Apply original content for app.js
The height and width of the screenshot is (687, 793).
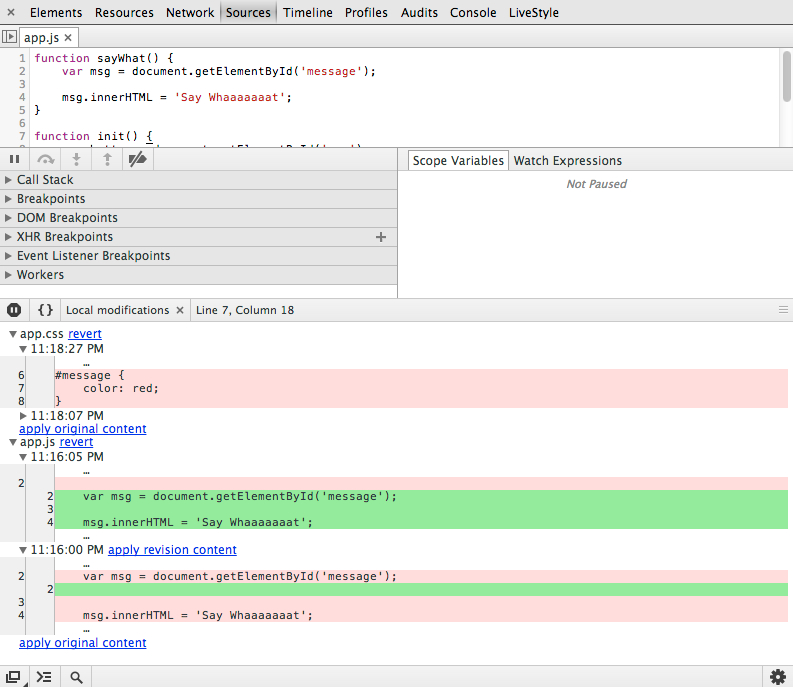(x=82, y=643)
